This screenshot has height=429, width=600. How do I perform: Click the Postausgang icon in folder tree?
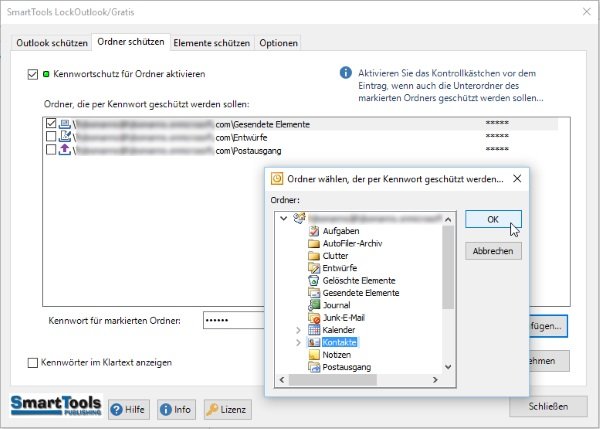point(314,367)
